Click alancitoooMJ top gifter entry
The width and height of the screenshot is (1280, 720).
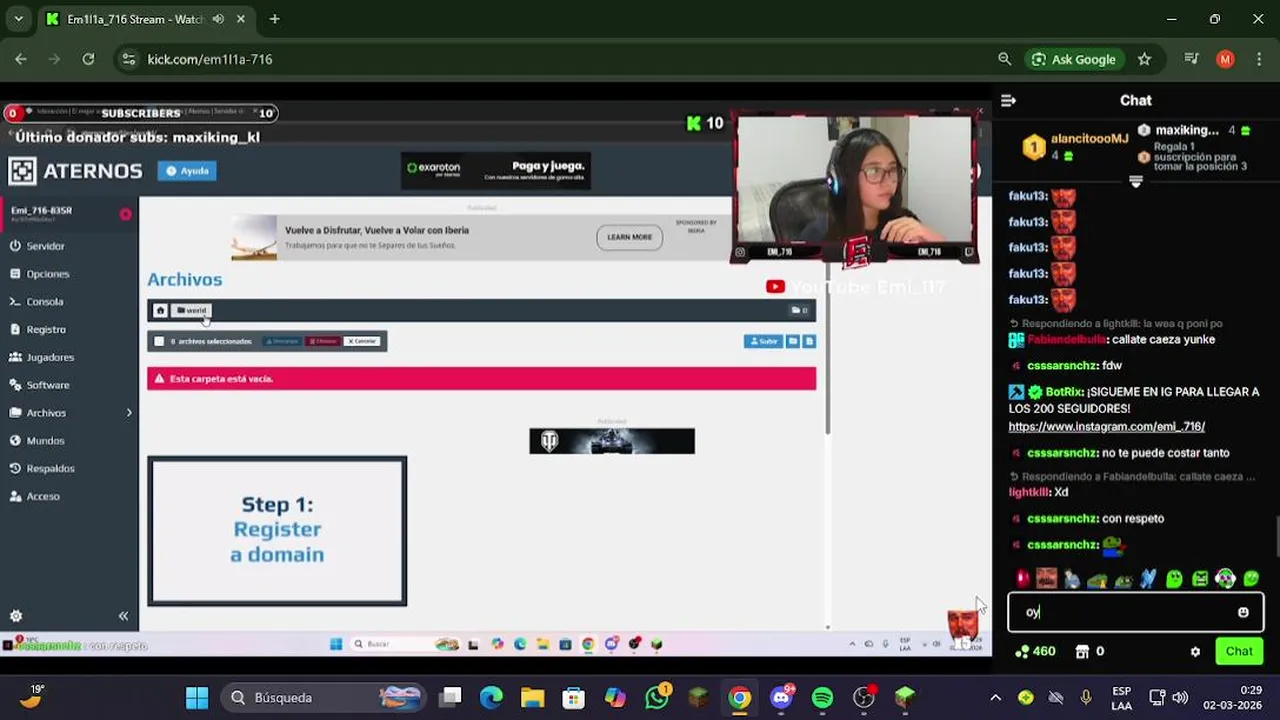[1076, 146]
